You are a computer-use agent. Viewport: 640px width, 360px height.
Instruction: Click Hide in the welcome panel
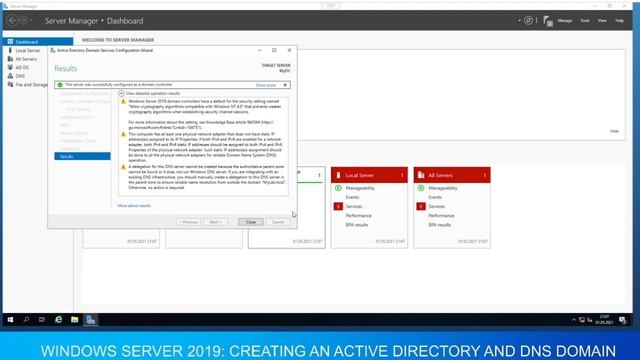(x=614, y=131)
